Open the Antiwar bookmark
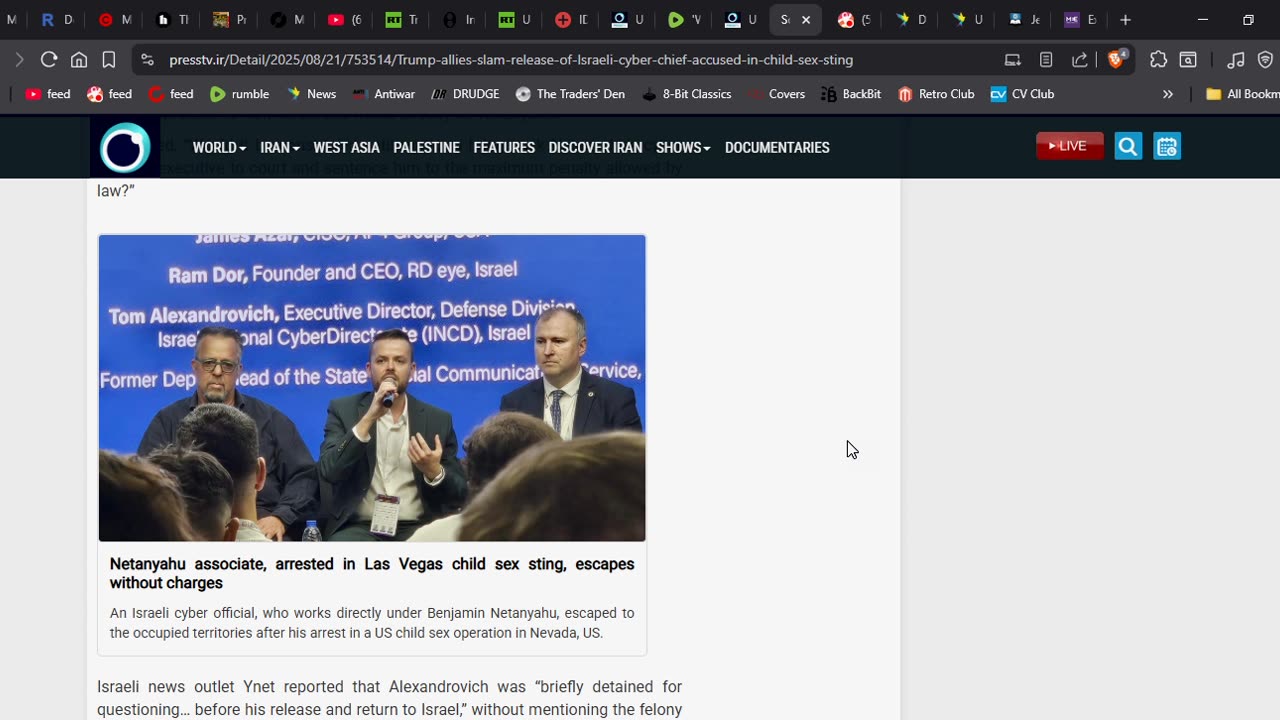1280x720 pixels. point(384,94)
